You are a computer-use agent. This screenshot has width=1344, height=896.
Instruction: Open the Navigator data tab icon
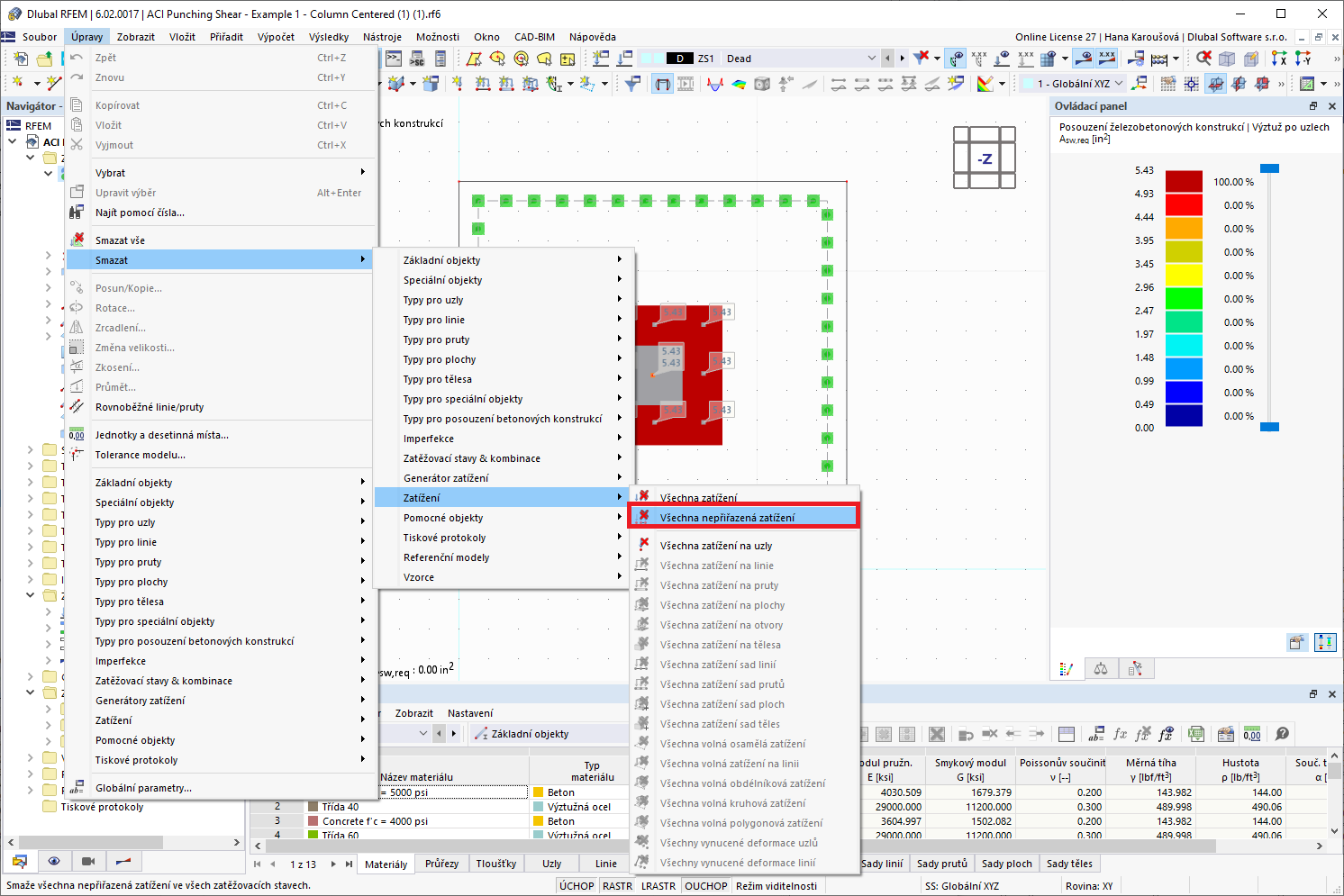pos(20,861)
